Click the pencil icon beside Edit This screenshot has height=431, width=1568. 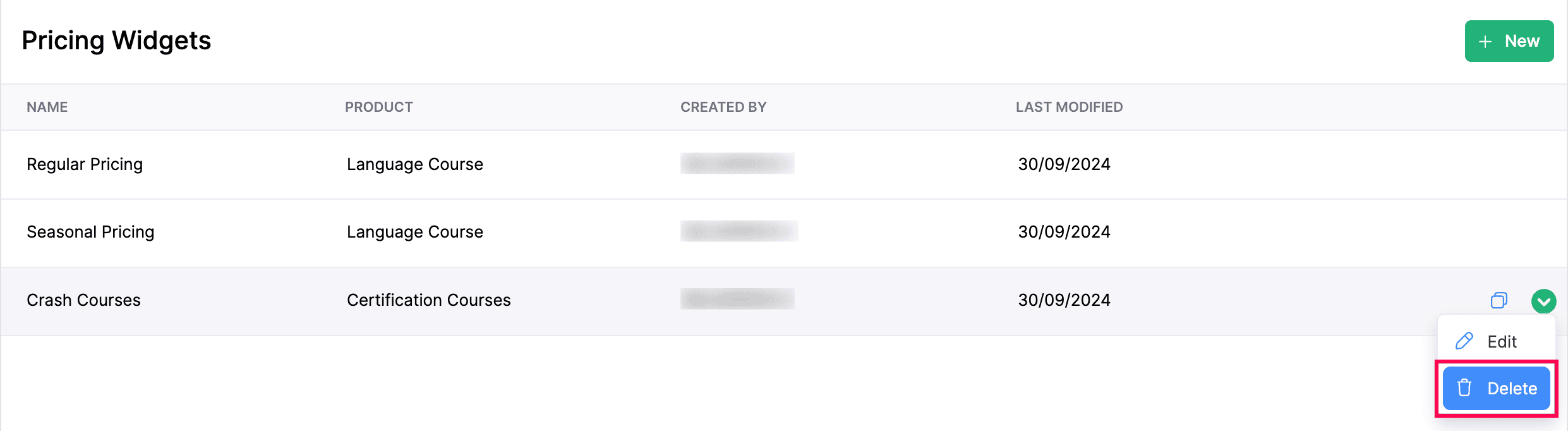pos(1464,341)
